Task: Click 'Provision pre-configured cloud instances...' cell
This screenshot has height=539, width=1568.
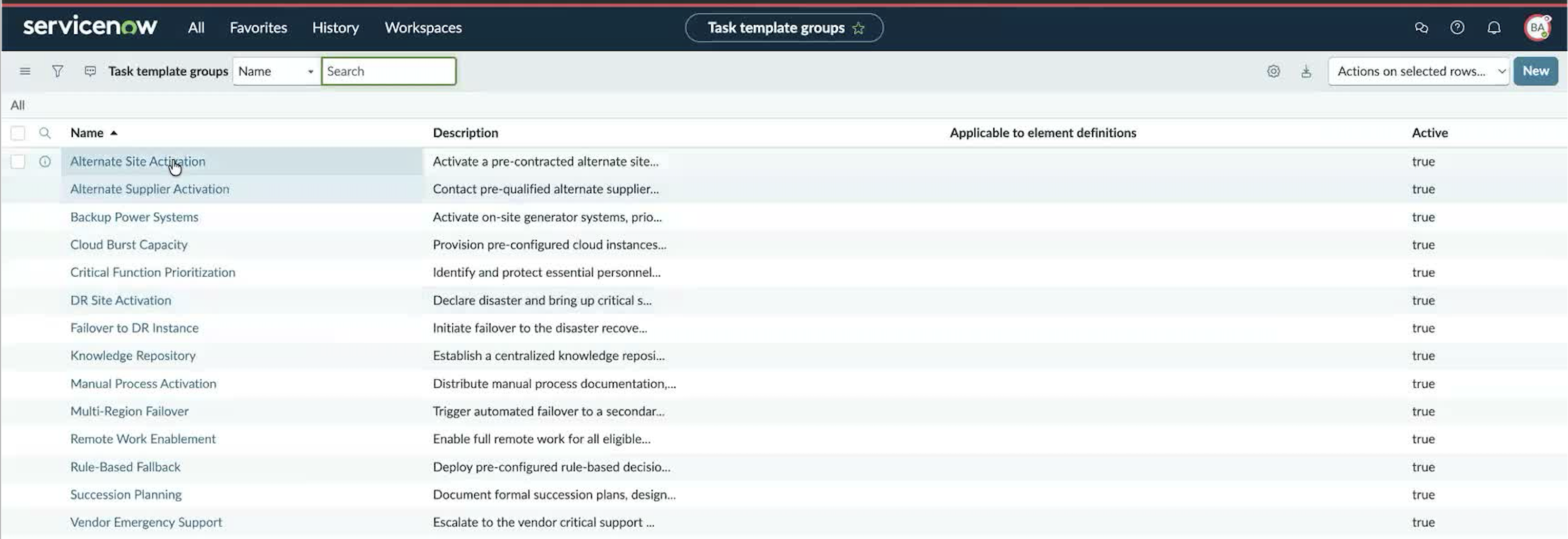Action: (549, 244)
